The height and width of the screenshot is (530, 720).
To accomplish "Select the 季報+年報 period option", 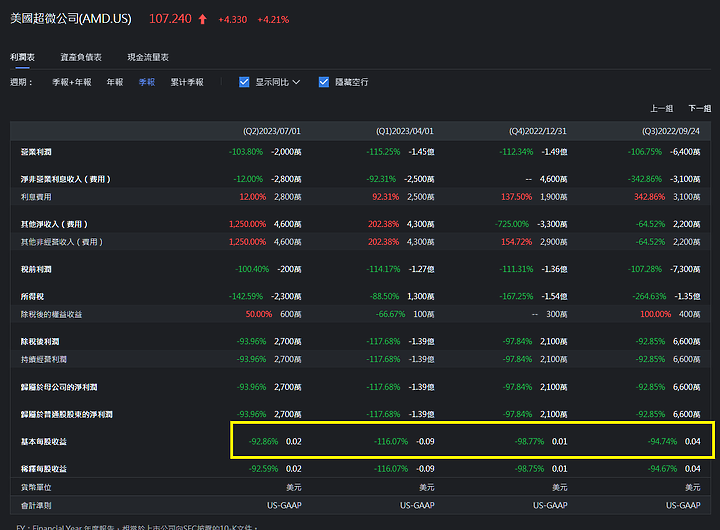I will (72, 82).
